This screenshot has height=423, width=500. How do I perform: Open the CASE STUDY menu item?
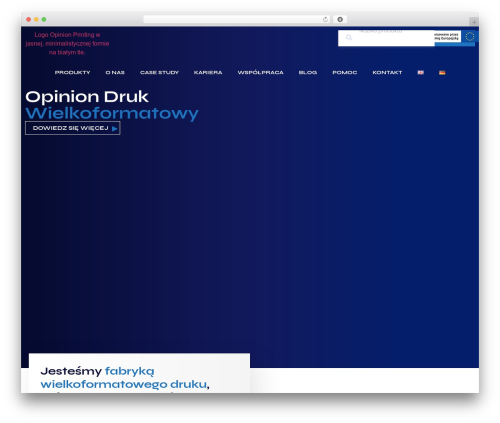click(x=159, y=72)
